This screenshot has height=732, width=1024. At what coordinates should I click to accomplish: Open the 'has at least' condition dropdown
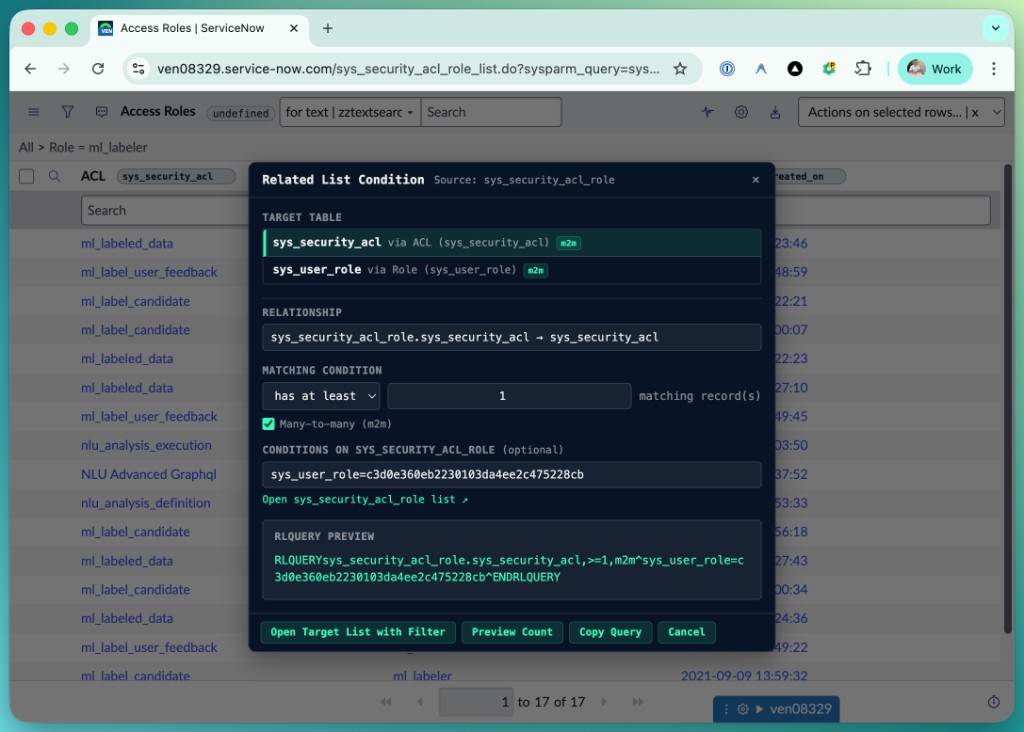pyautogui.click(x=320, y=396)
